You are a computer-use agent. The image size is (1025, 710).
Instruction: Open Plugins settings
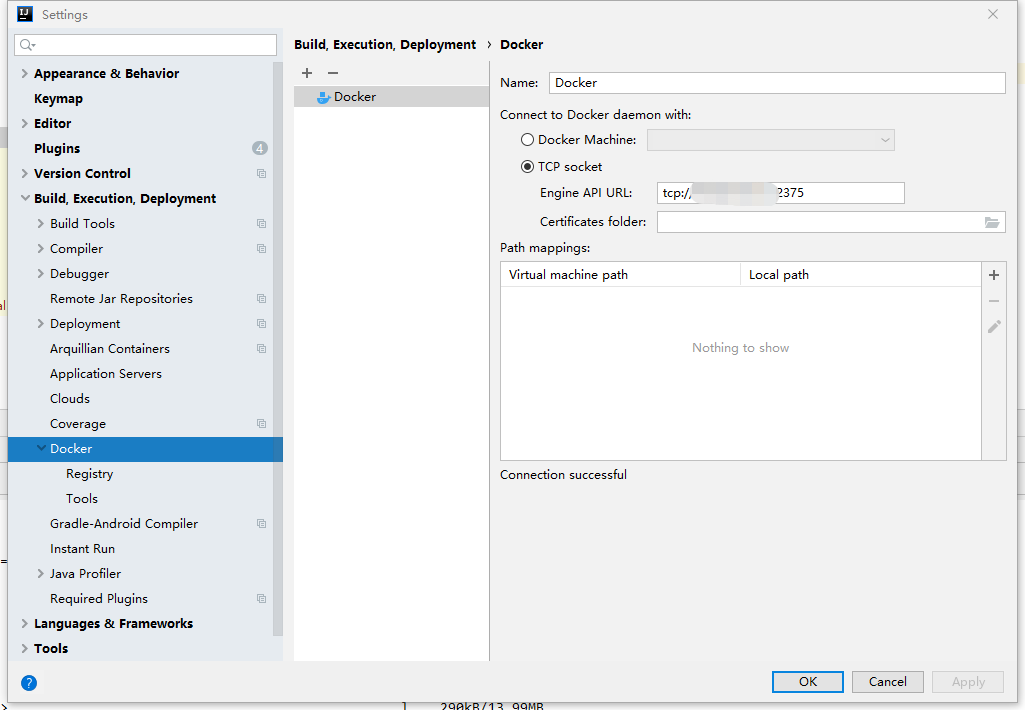[57, 148]
